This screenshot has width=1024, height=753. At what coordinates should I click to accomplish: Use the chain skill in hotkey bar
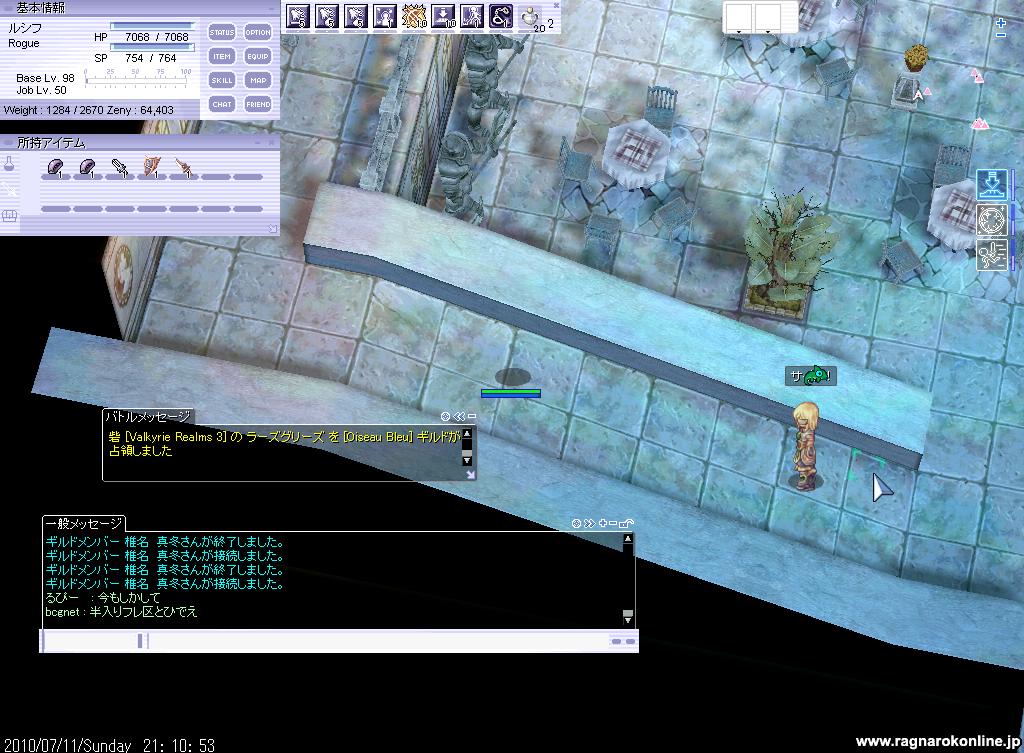point(501,16)
